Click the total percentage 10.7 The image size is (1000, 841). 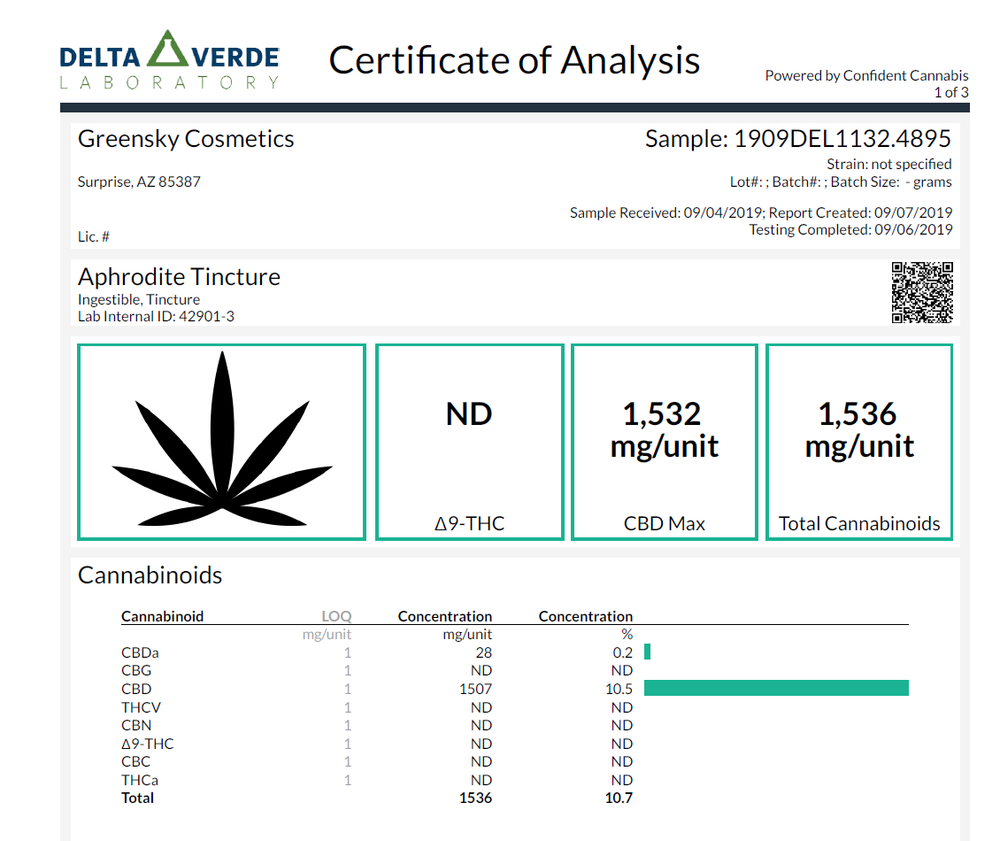click(x=619, y=798)
